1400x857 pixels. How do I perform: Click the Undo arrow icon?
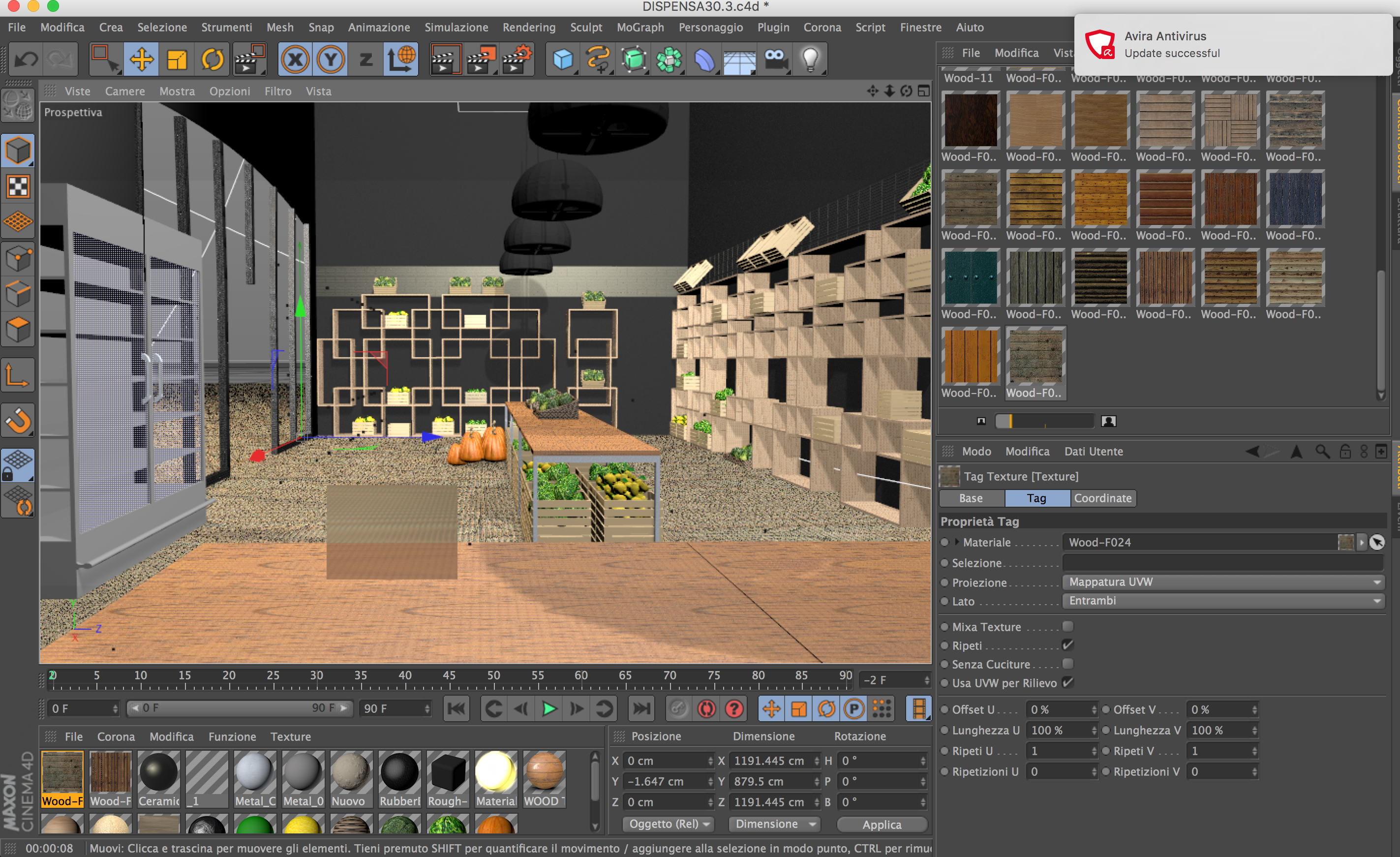tap(26, 59)
